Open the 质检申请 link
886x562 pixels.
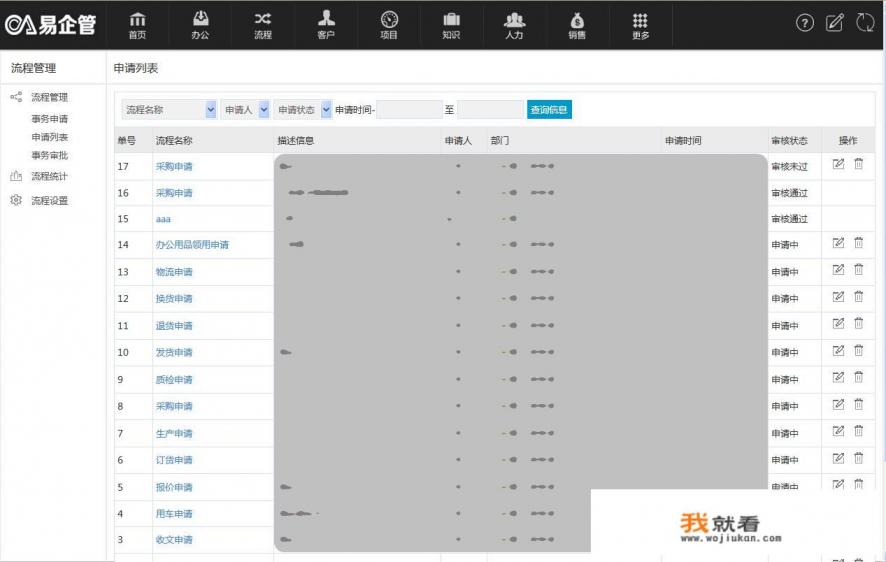click(174, 379)
